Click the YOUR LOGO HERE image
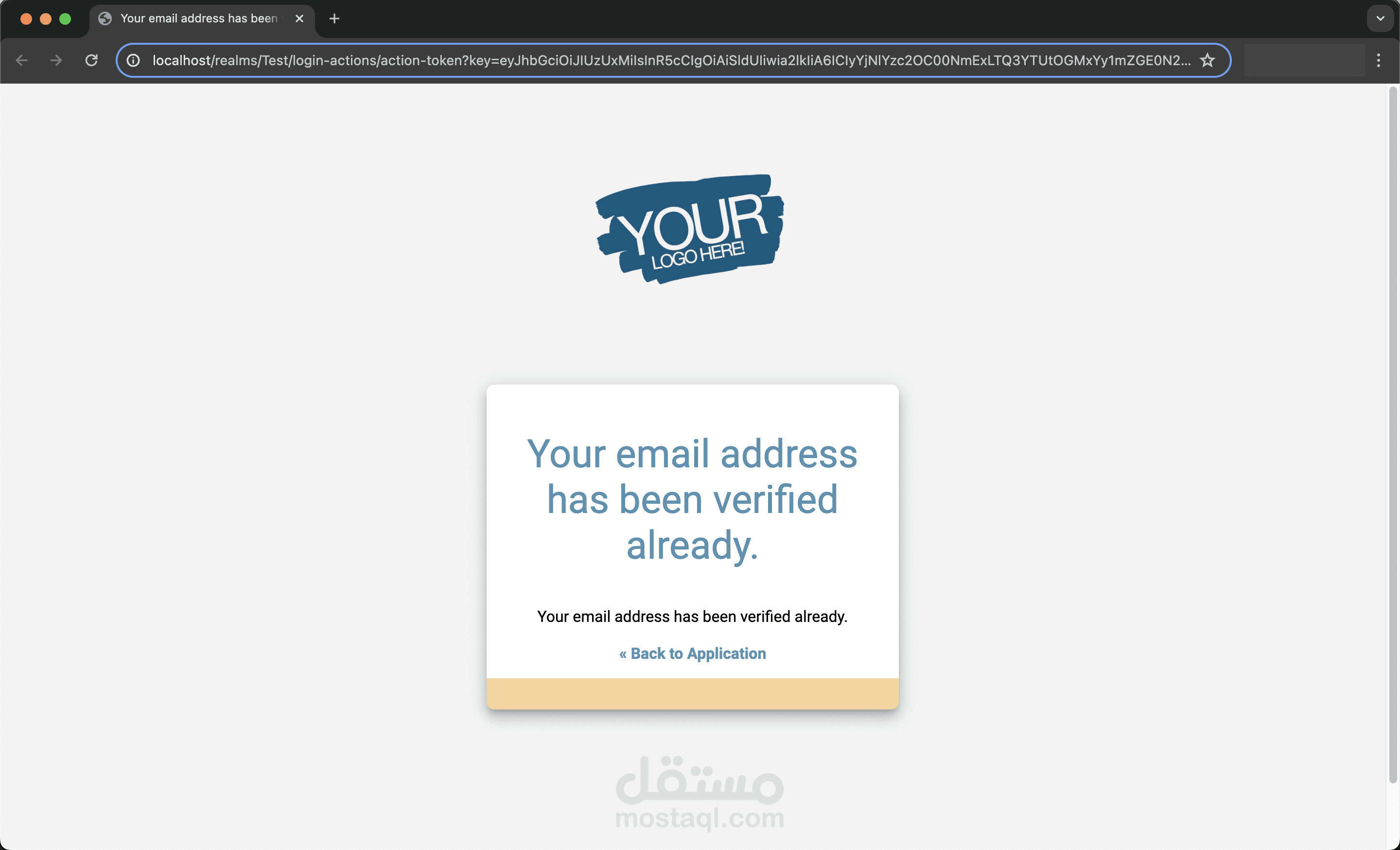Screen dimensions: 1400x850 690,229
